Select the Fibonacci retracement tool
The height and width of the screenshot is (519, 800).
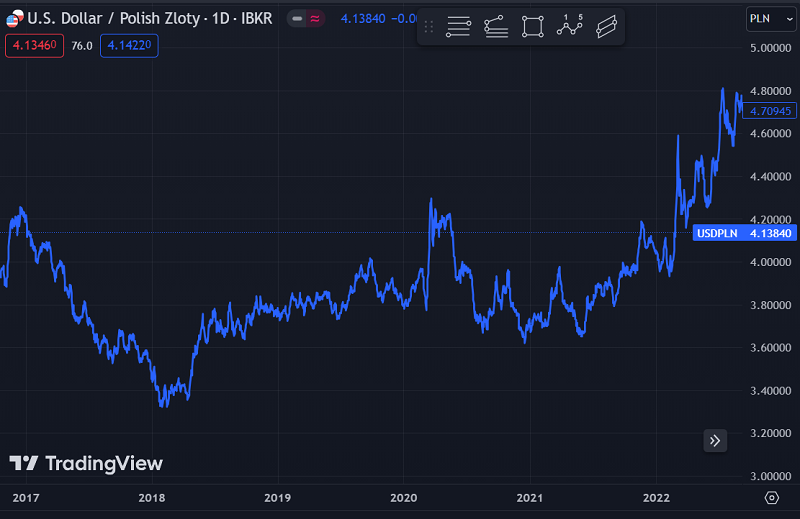click(495, 27)
